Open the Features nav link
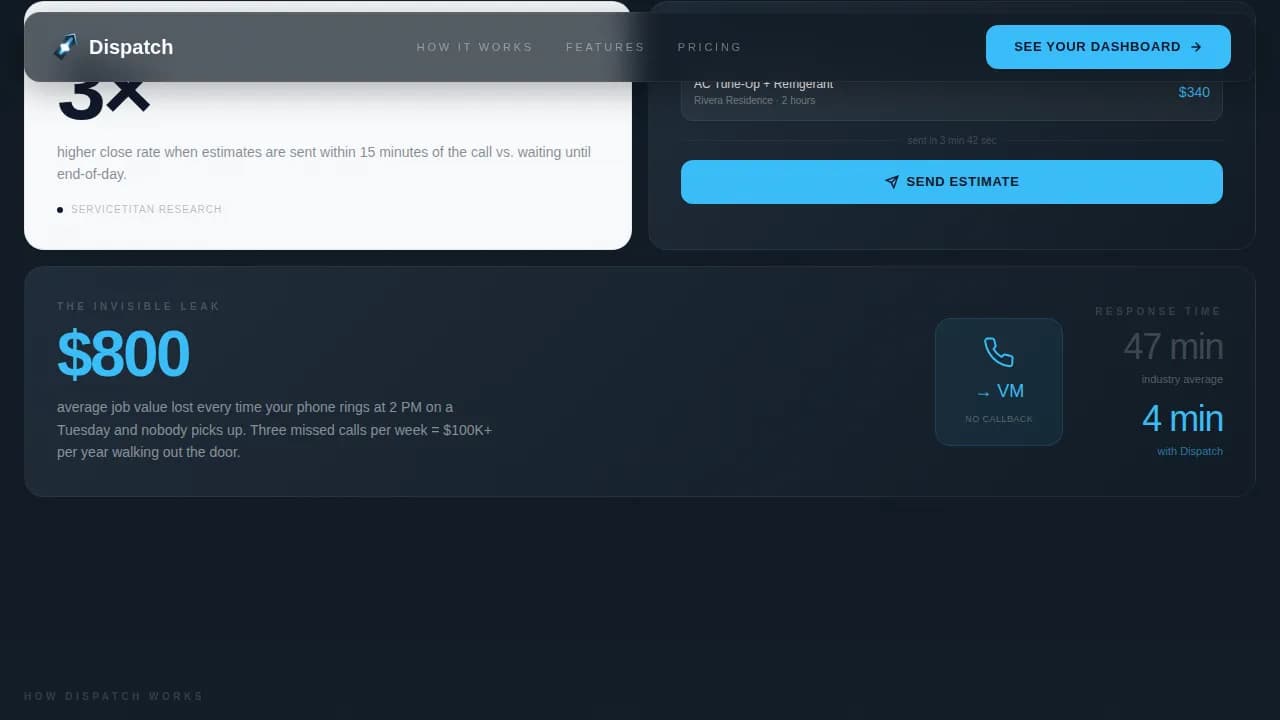1280x720 pixels. pos(605,47)
